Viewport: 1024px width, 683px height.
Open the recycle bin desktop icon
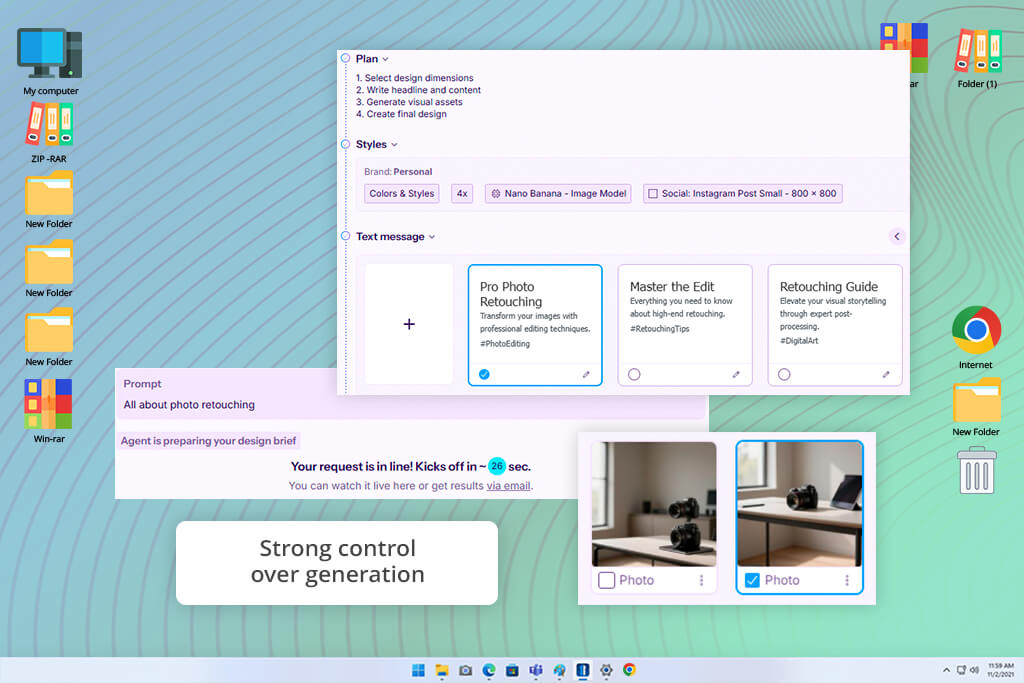click(977, 470)
